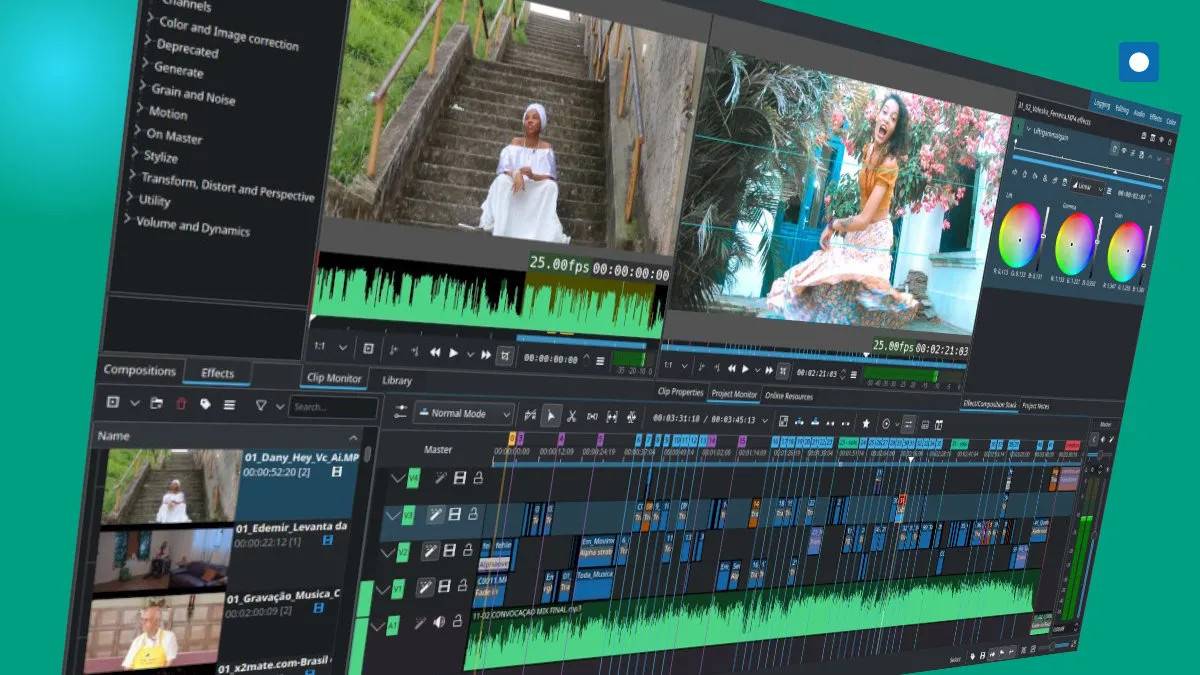Open the project bin hamburger menu
This screenshot has width=1200, height=675.
tap(229, 405)
